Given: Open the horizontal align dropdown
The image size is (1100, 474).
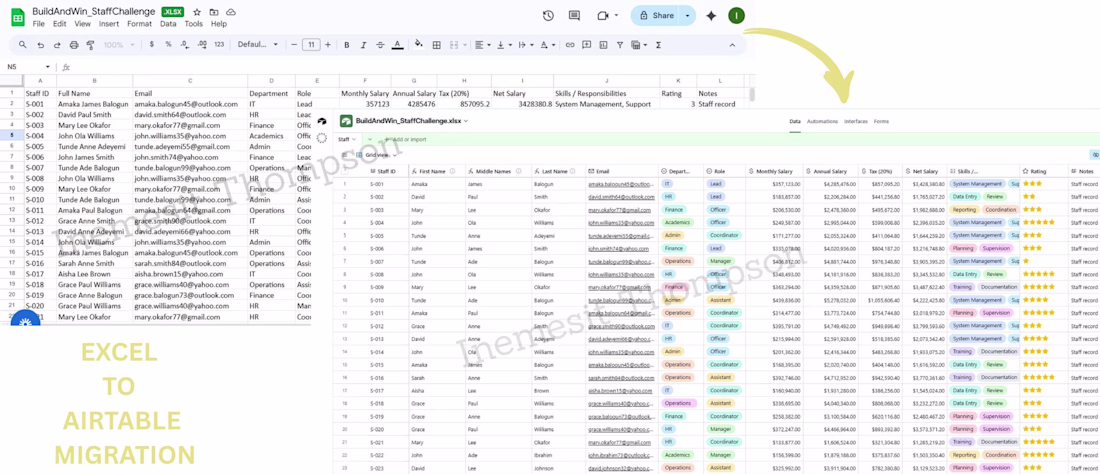Looking at the screenshot, I should click(483, 45).
